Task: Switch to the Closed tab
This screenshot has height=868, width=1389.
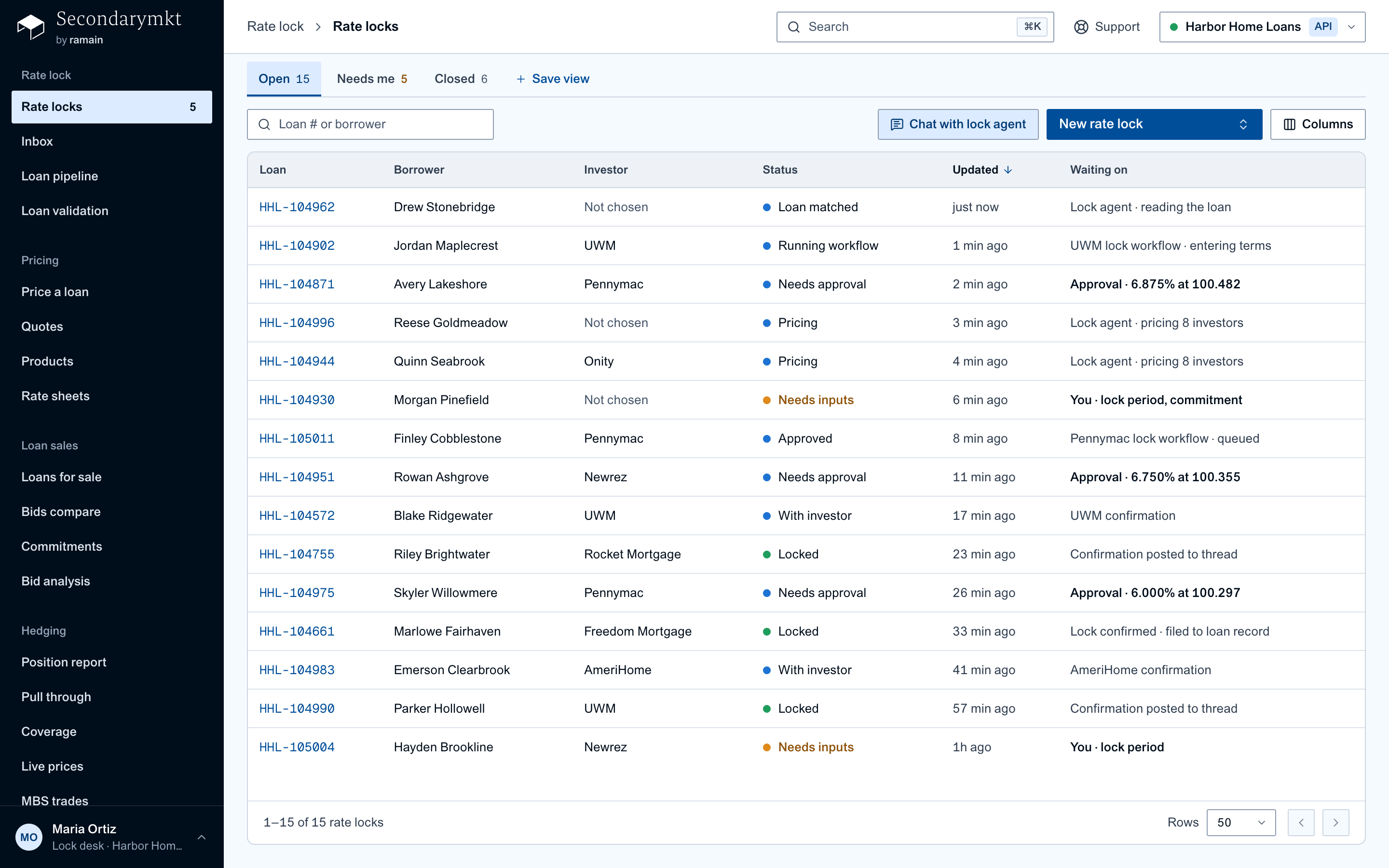Action: coord(461,79)
